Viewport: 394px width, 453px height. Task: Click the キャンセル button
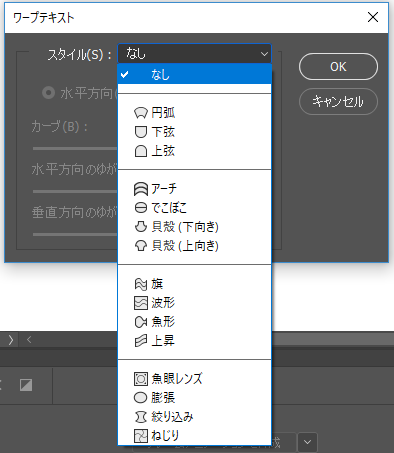[338, 101]
